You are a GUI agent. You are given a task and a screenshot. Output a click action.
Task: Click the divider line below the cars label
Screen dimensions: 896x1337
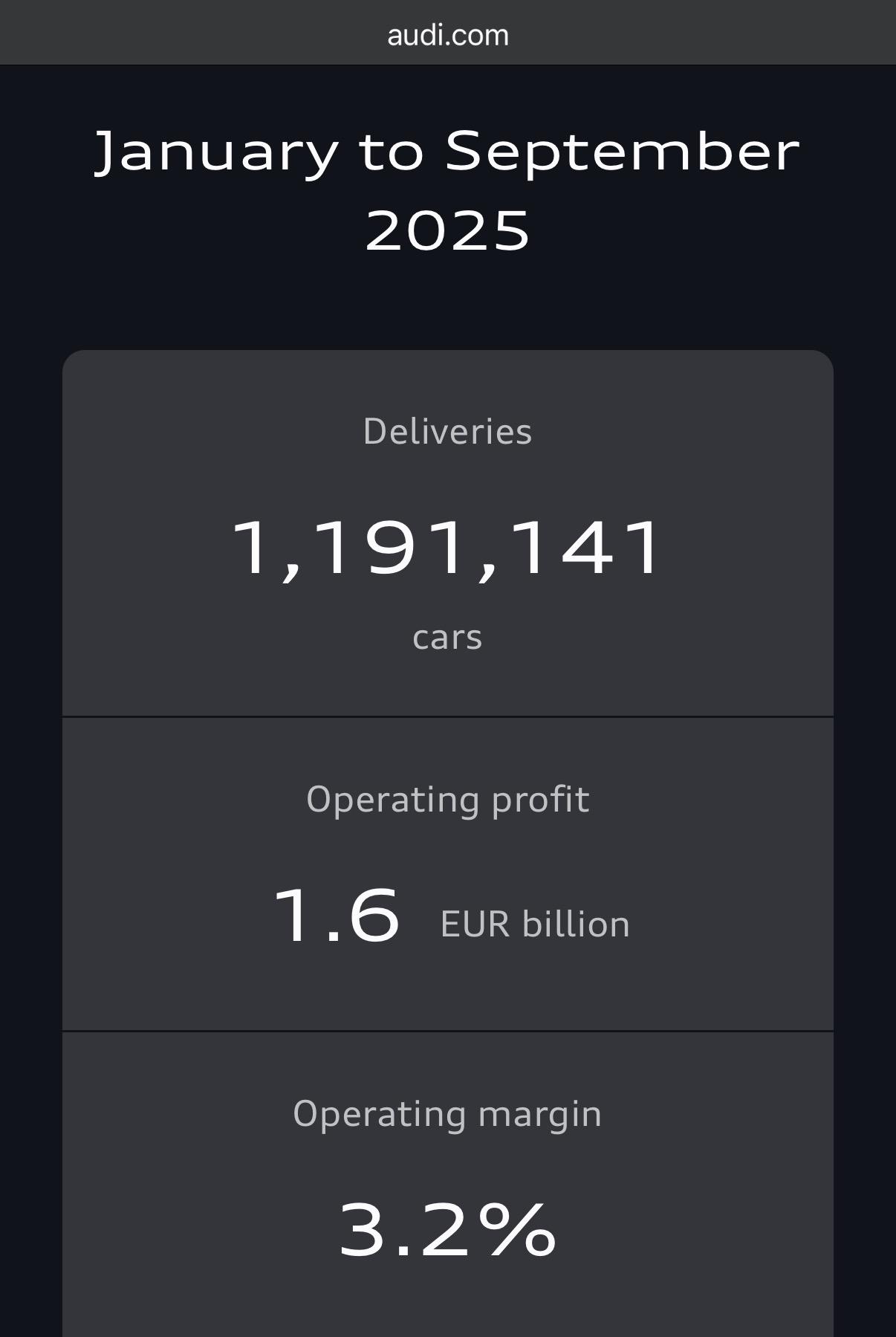pyautogui.click(x=448, y=717)
